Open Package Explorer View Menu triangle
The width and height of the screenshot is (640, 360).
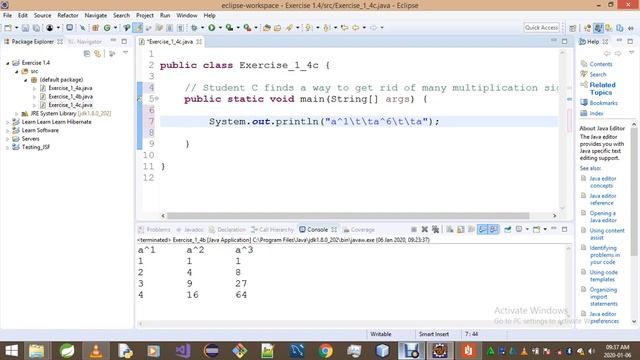[x=125, y=53]
